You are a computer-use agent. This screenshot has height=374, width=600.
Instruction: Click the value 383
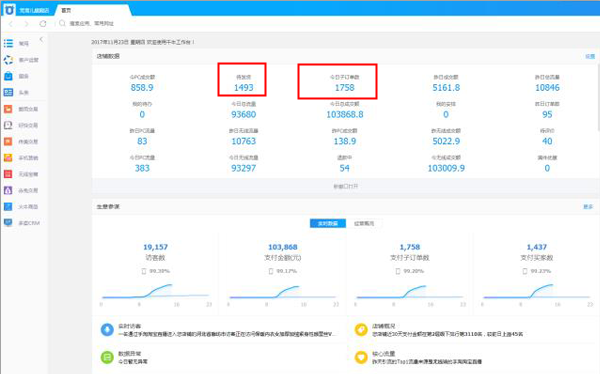click(142, 168)
